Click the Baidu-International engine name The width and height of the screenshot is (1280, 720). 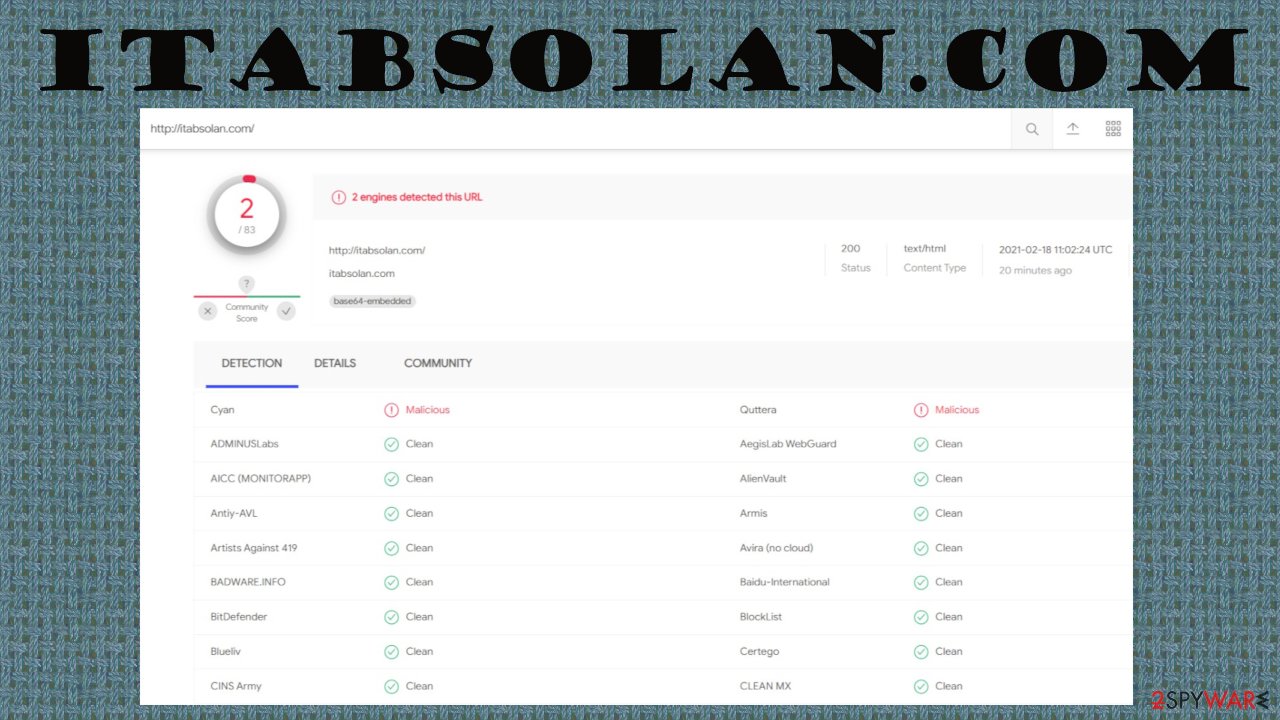[785, 582]
